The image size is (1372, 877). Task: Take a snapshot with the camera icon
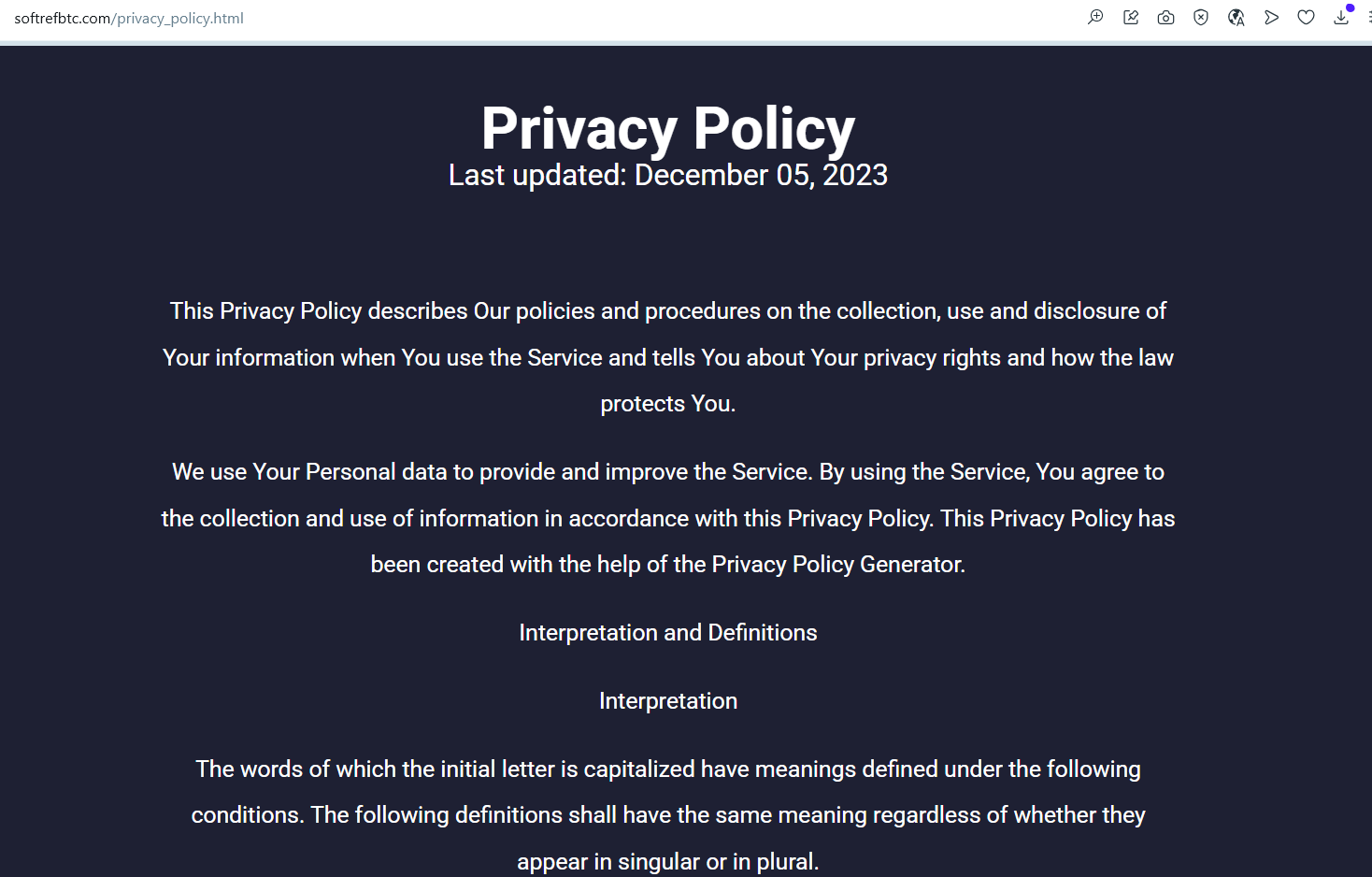pyautogui.click(x=1165, y=18)
